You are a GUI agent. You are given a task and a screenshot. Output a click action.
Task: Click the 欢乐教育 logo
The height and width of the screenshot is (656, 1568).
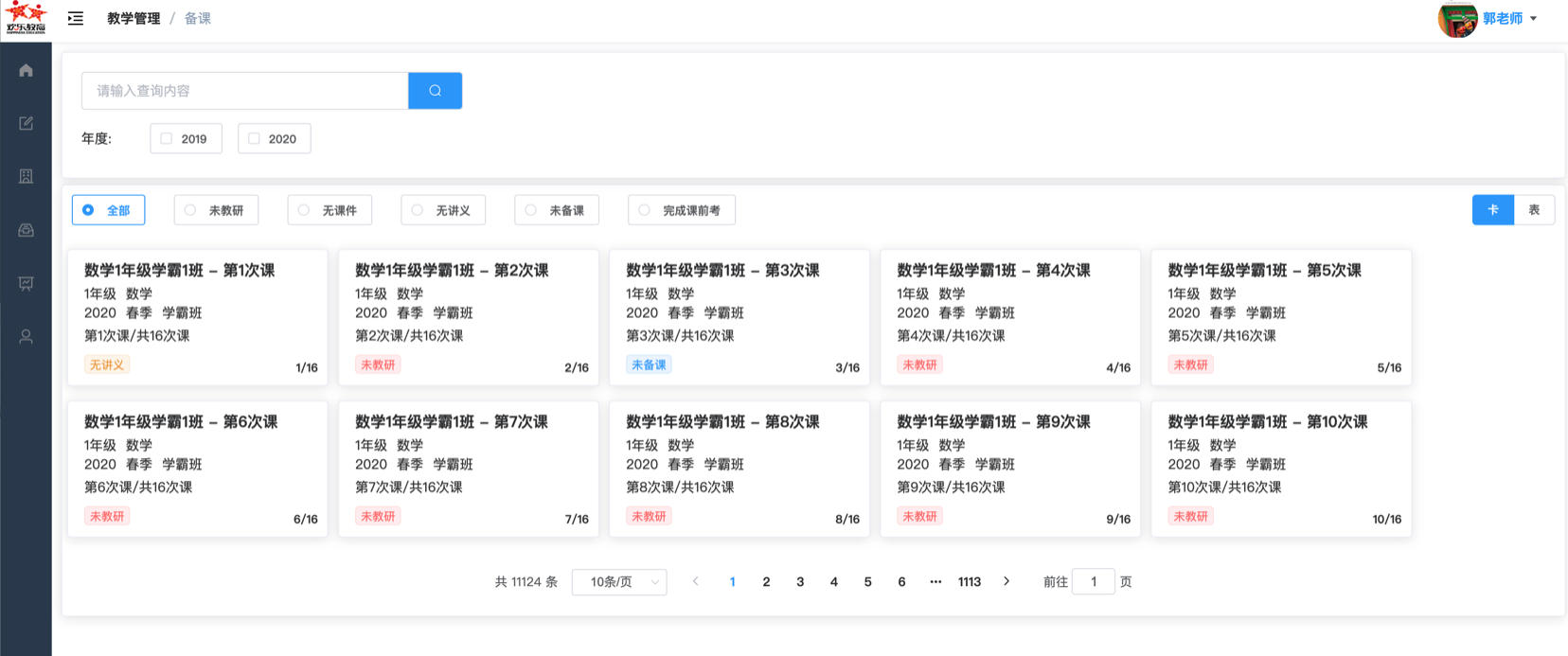26,18
